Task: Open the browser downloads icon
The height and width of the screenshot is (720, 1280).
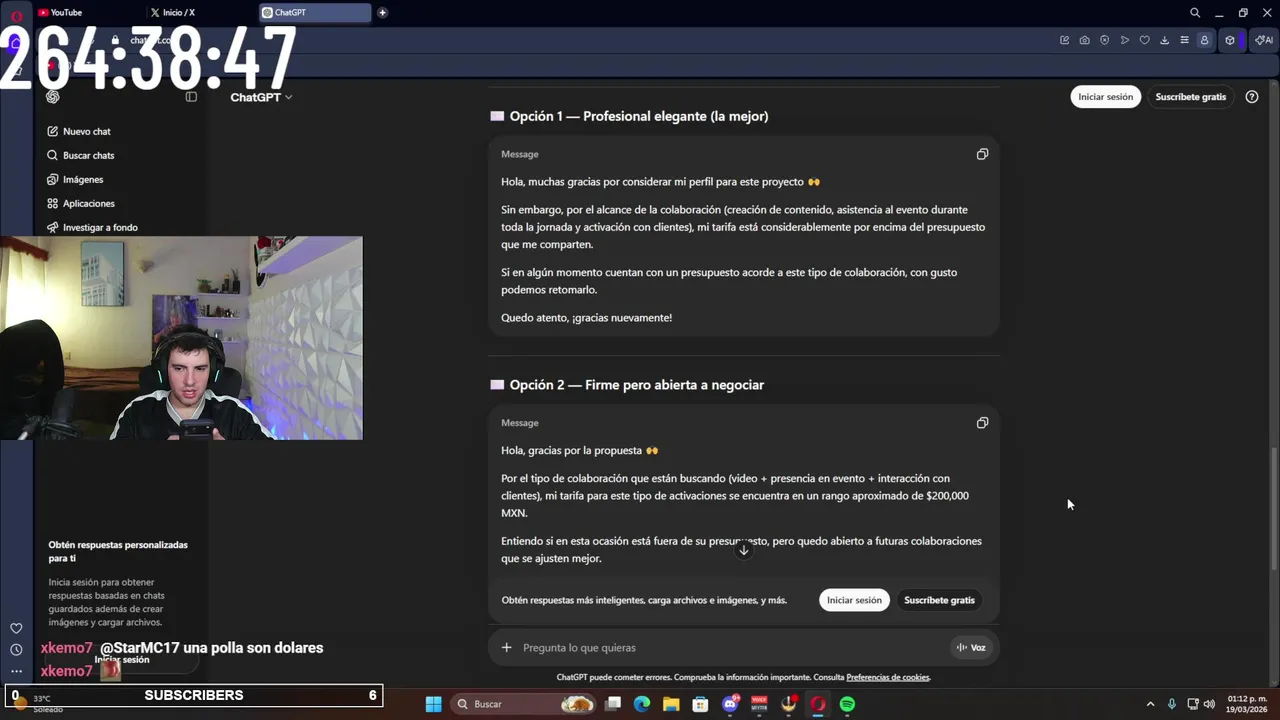Action: point(1164,40)
